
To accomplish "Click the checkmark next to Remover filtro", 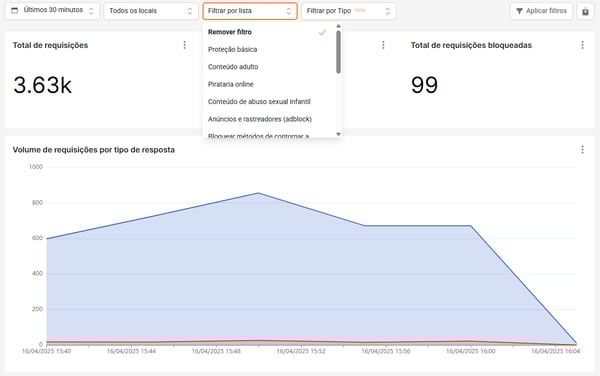I will click(x=322, y=33).
